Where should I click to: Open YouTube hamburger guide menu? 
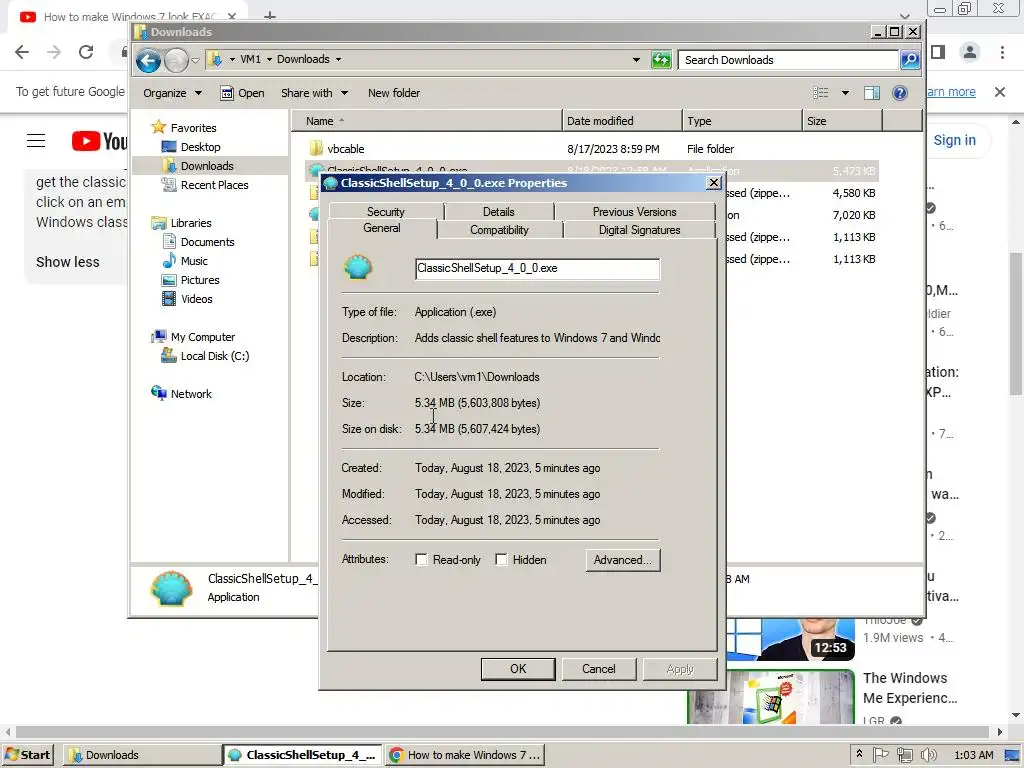tap(36, 140)
